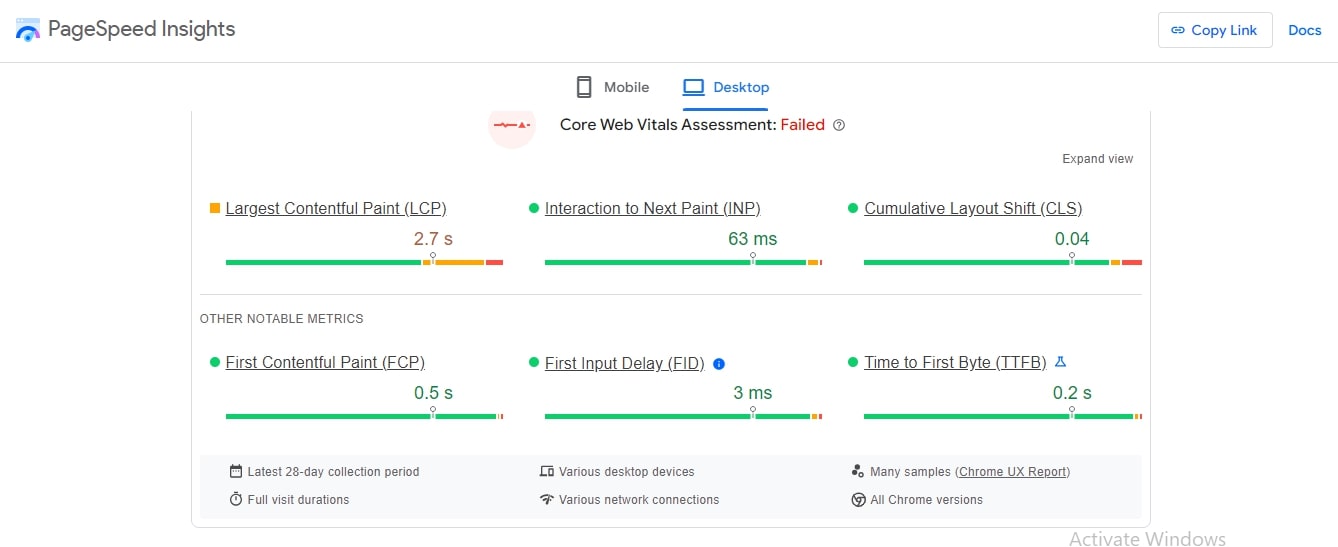Image resolution: width=1338 pixels, height=547 pixels.
Task: Click the INP value 63 ms
Action: pos(753,239)
